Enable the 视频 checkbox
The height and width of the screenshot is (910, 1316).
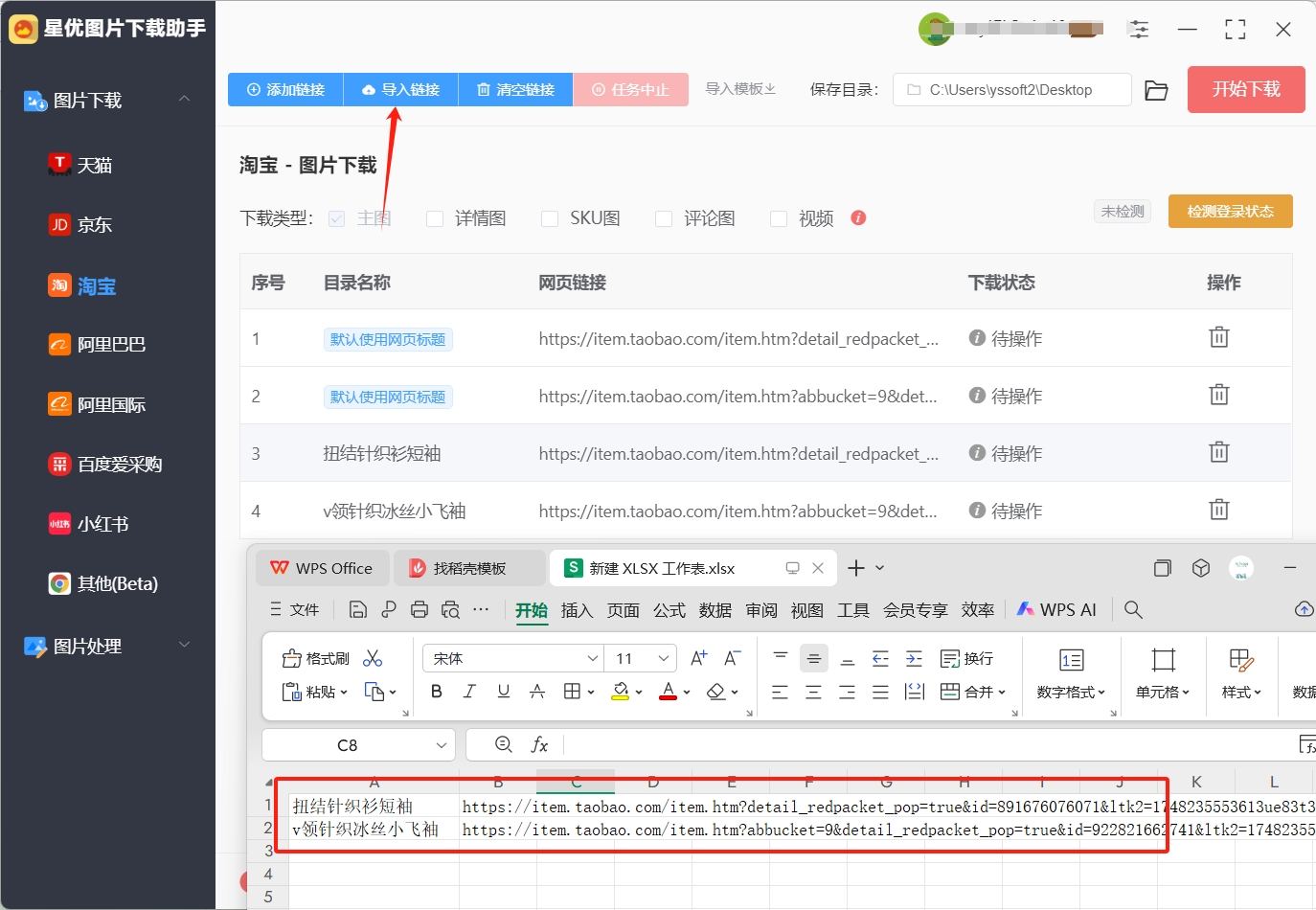click(779, 218)
